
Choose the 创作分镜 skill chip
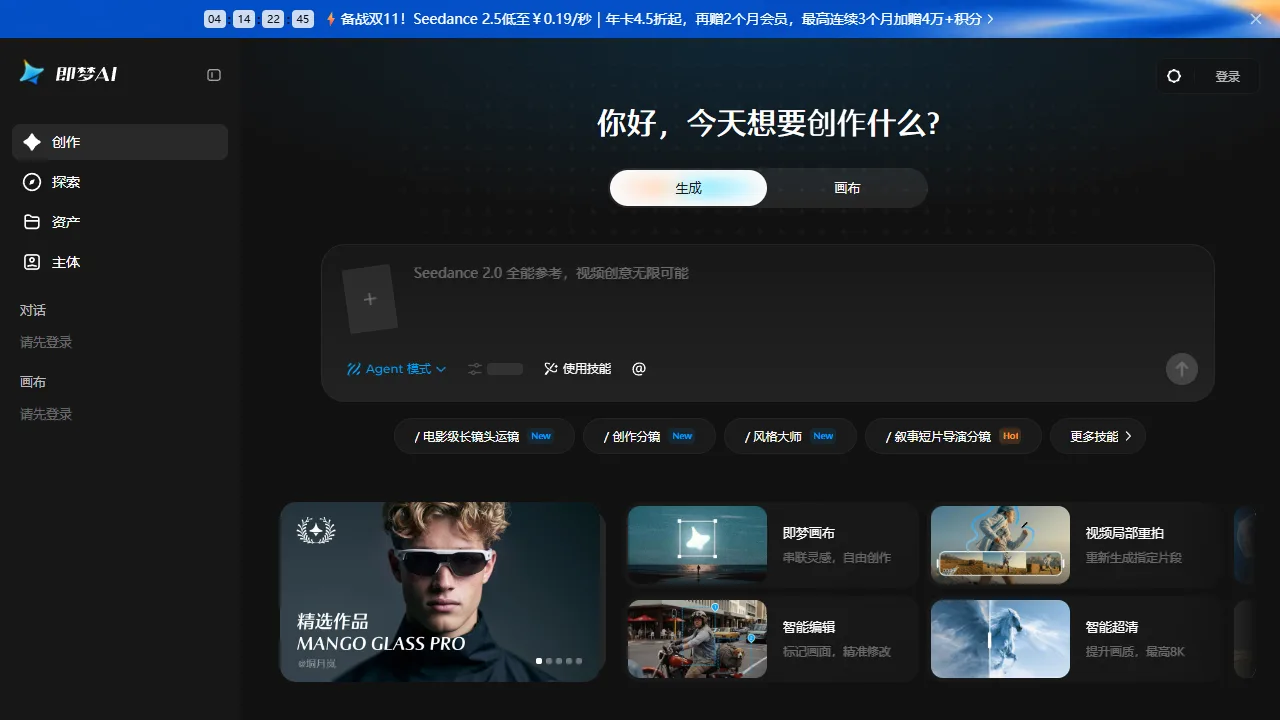(649, 436)
